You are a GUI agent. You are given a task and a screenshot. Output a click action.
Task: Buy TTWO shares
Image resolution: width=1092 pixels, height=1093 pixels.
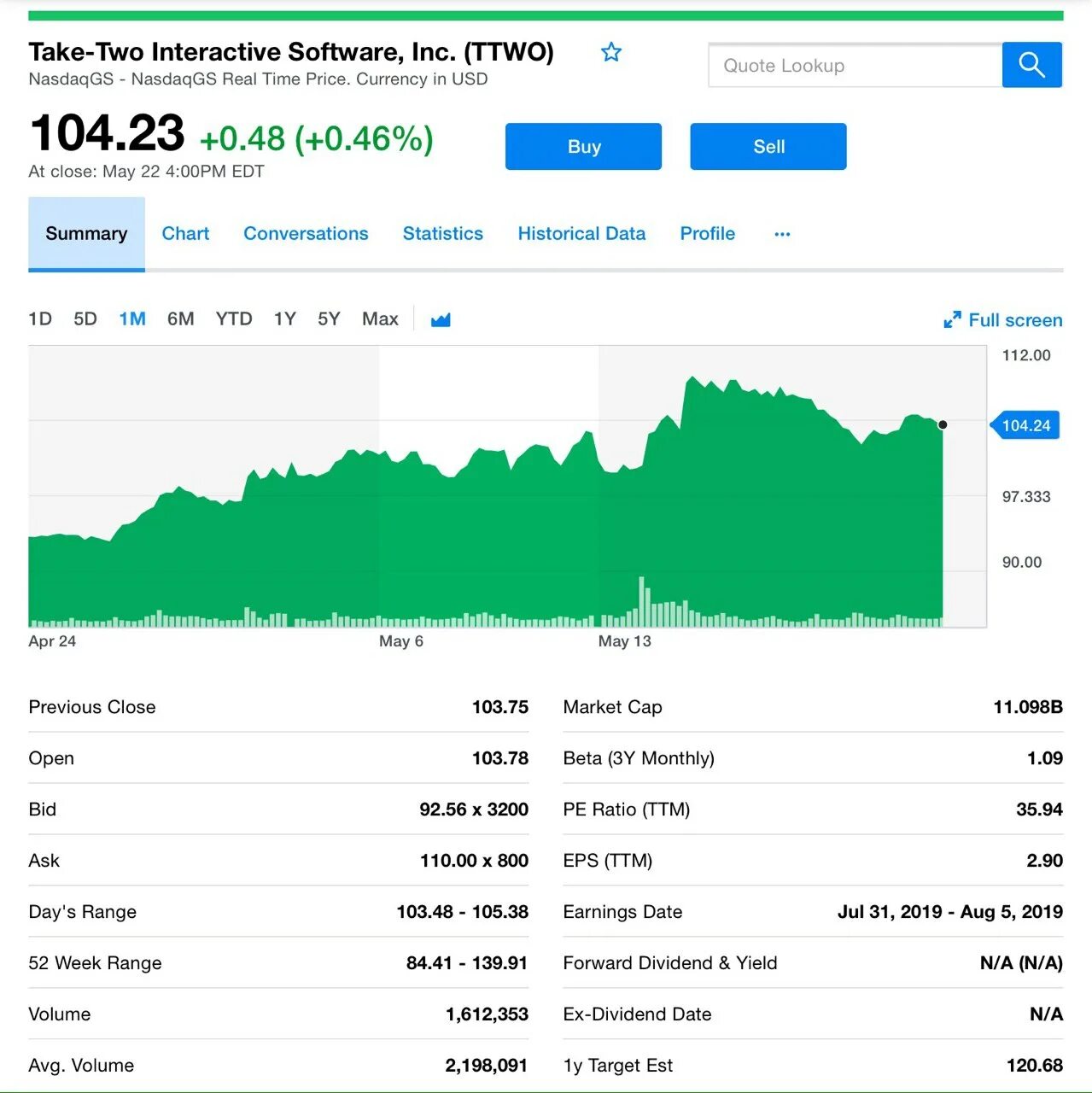[x=584, y=147]
